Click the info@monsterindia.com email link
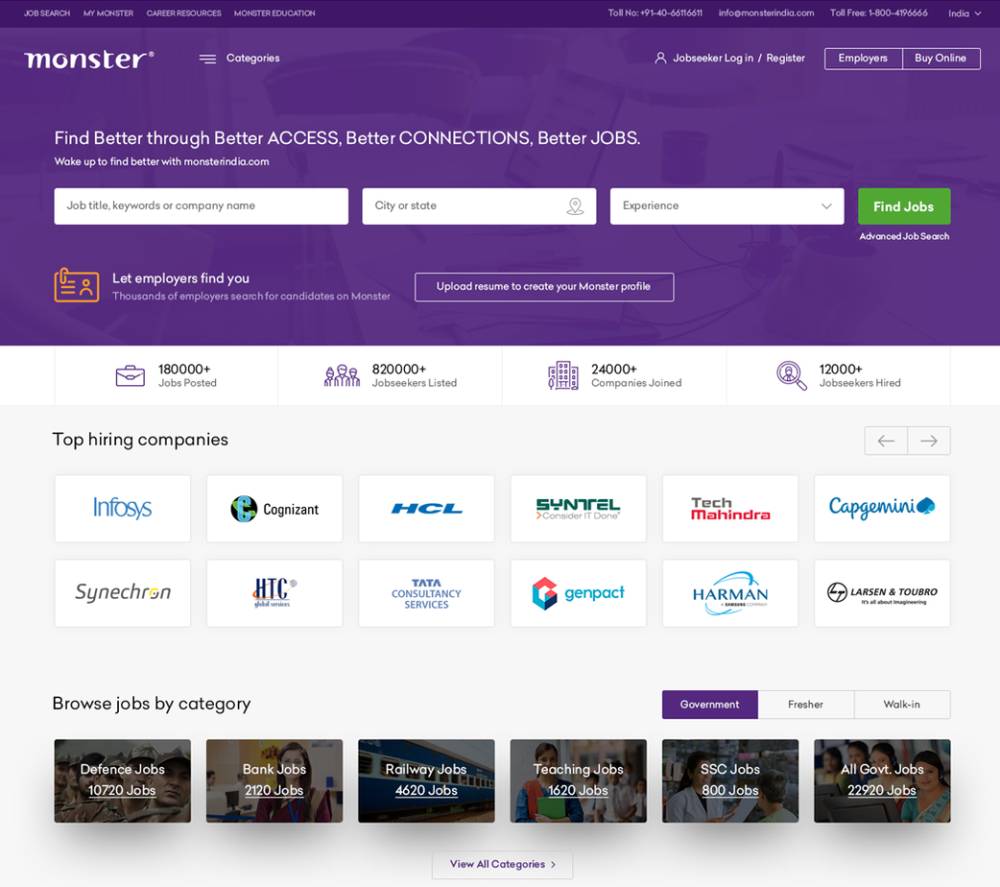1000x887 pixels. [766, 13]
